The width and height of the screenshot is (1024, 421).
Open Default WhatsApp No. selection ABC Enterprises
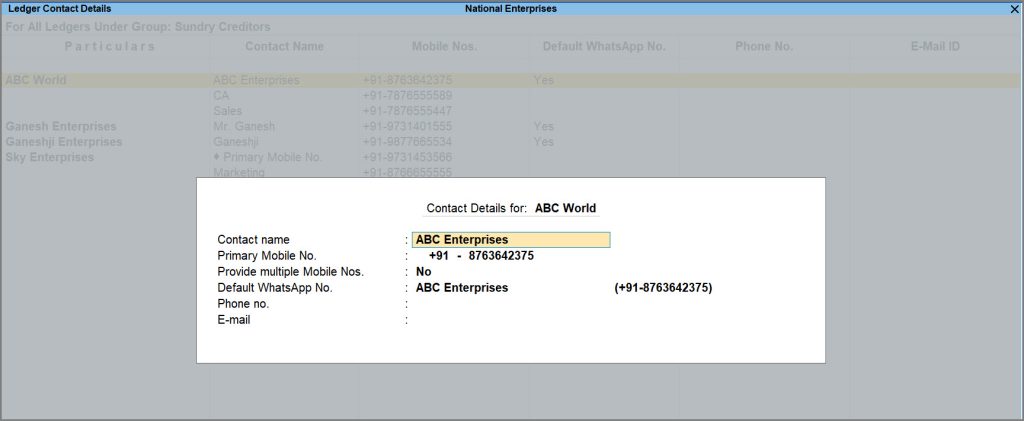click(x=462, y=288)
